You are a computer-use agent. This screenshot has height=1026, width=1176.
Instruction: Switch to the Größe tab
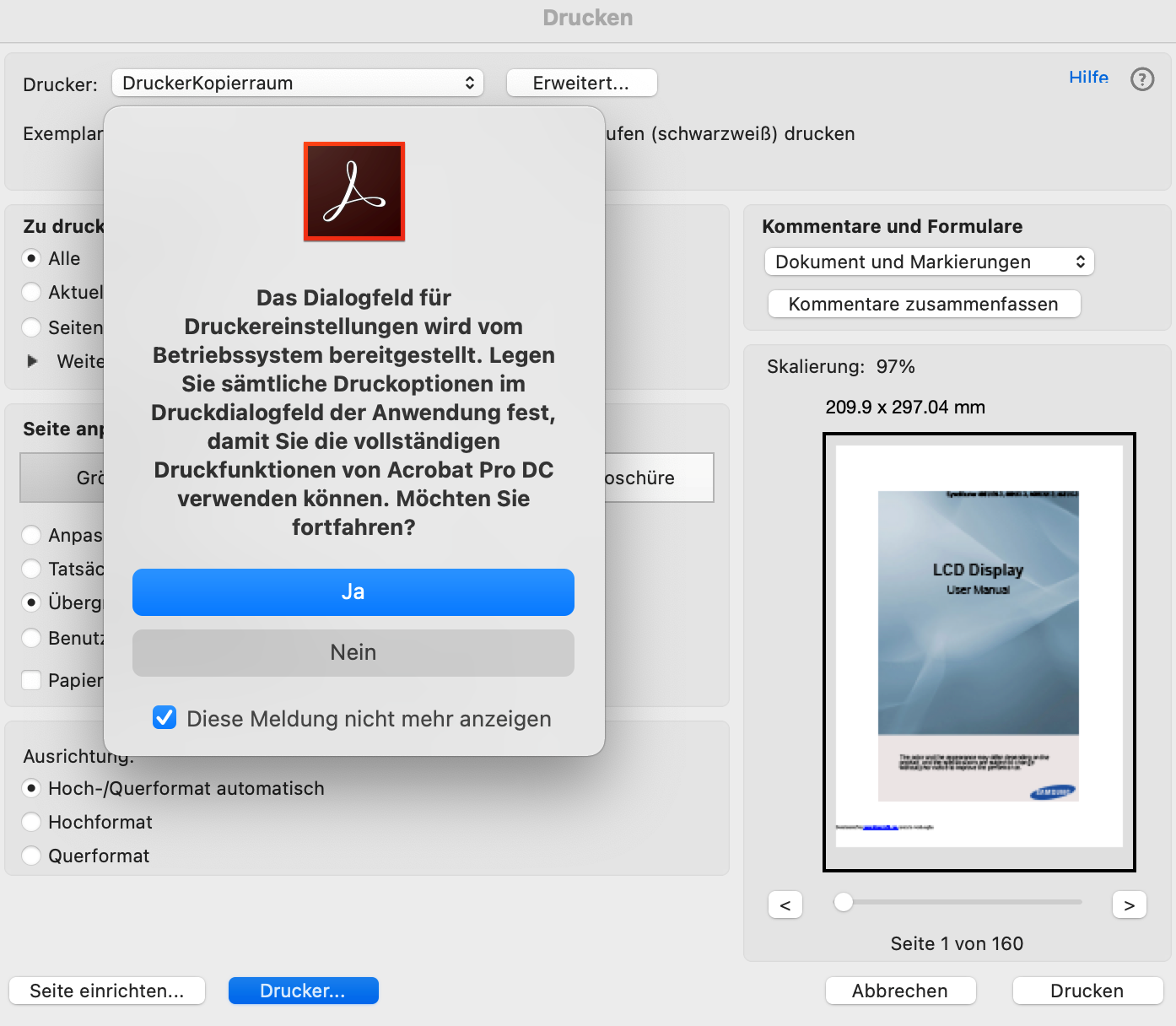click(x=62, y=478)
